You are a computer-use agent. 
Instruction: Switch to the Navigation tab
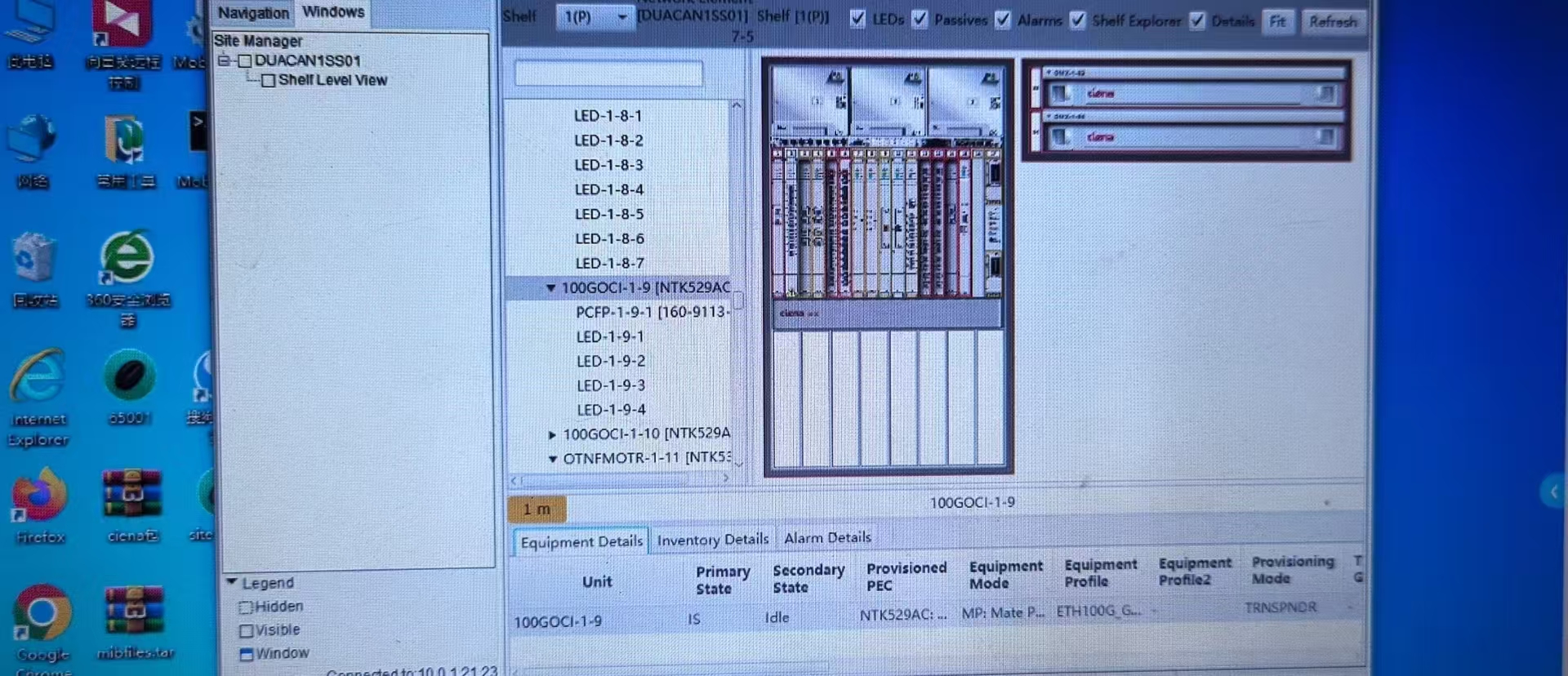pyautogui.click(x=253, y=13)
